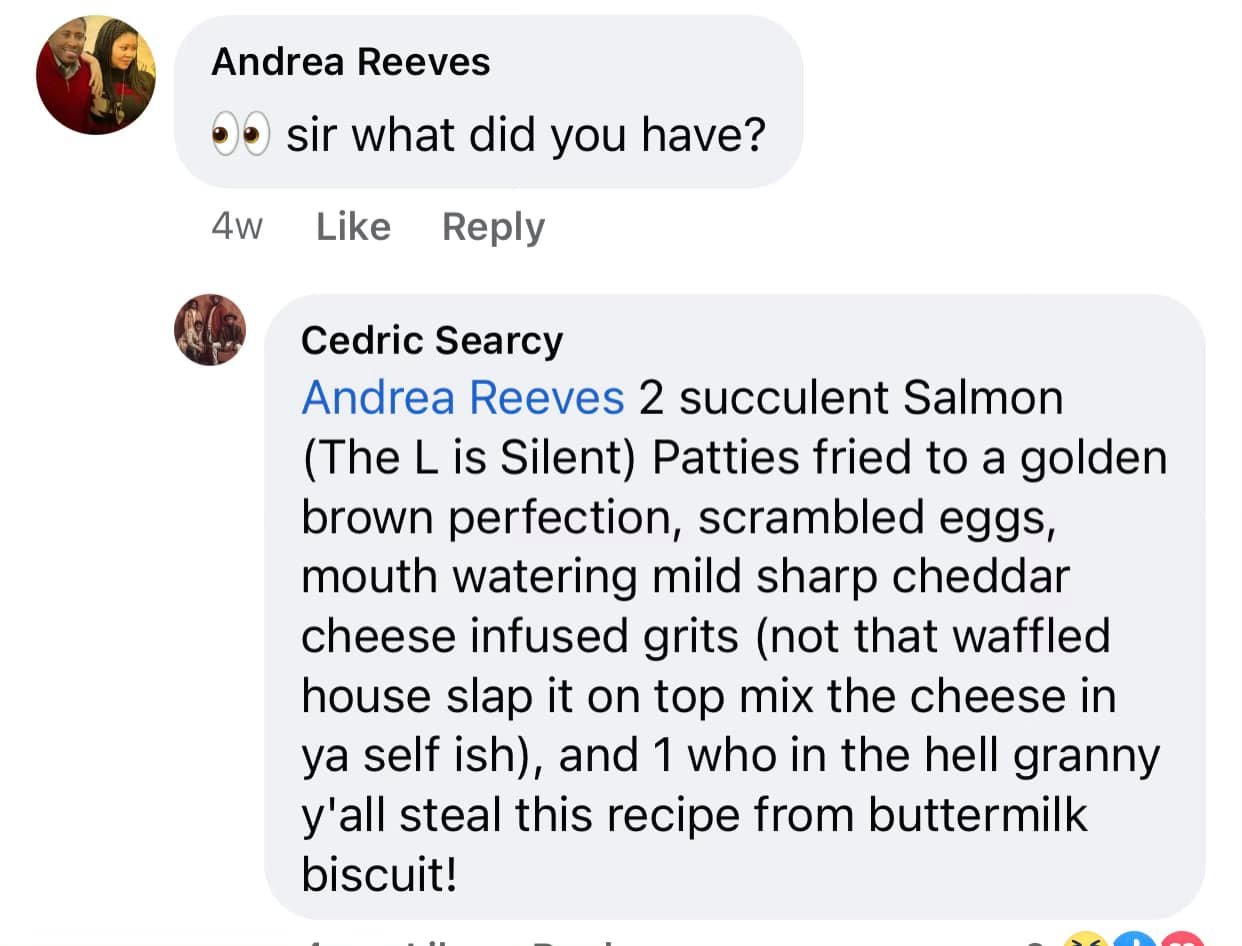Click the 4w timestamp on Andrea's comment
The height and width of the screenshot is (946, 1242).
point(237,227)
